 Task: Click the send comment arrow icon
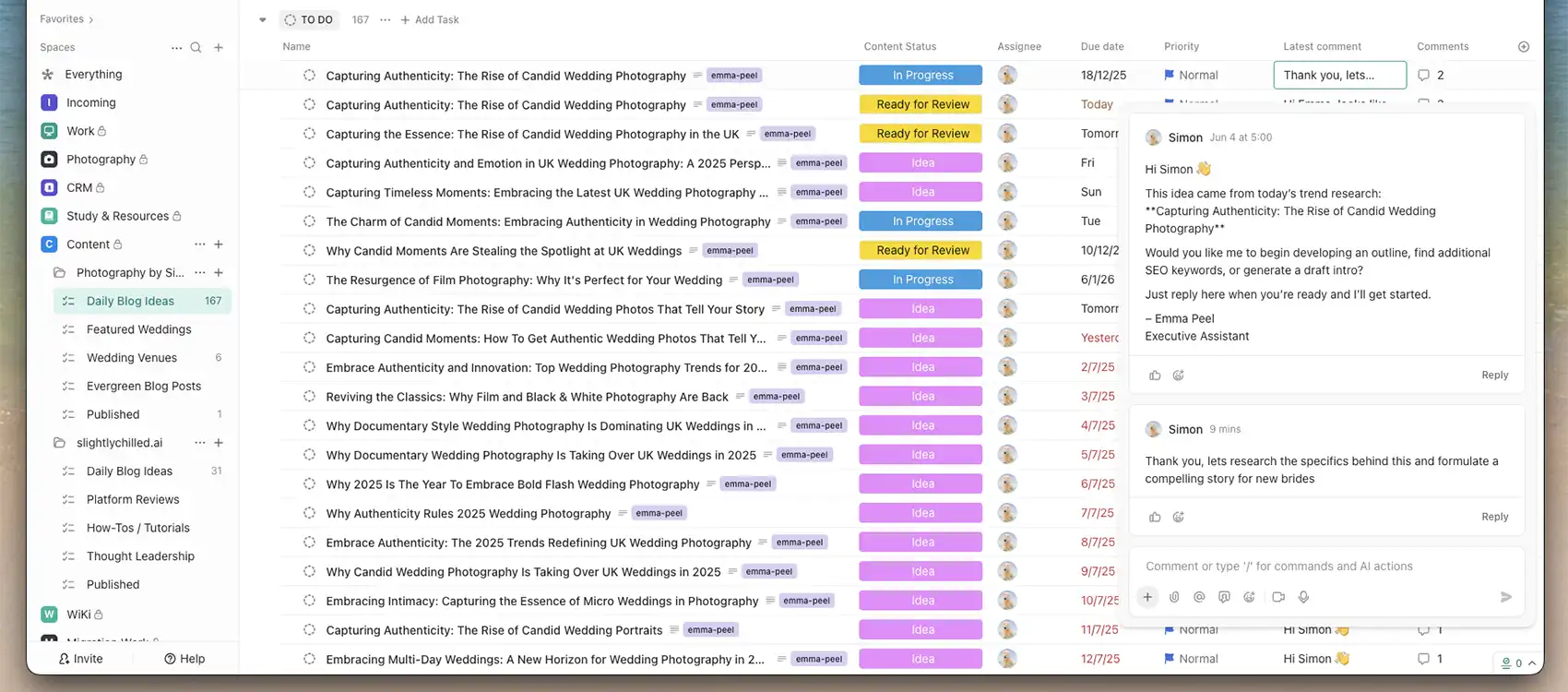[1506, 597]
